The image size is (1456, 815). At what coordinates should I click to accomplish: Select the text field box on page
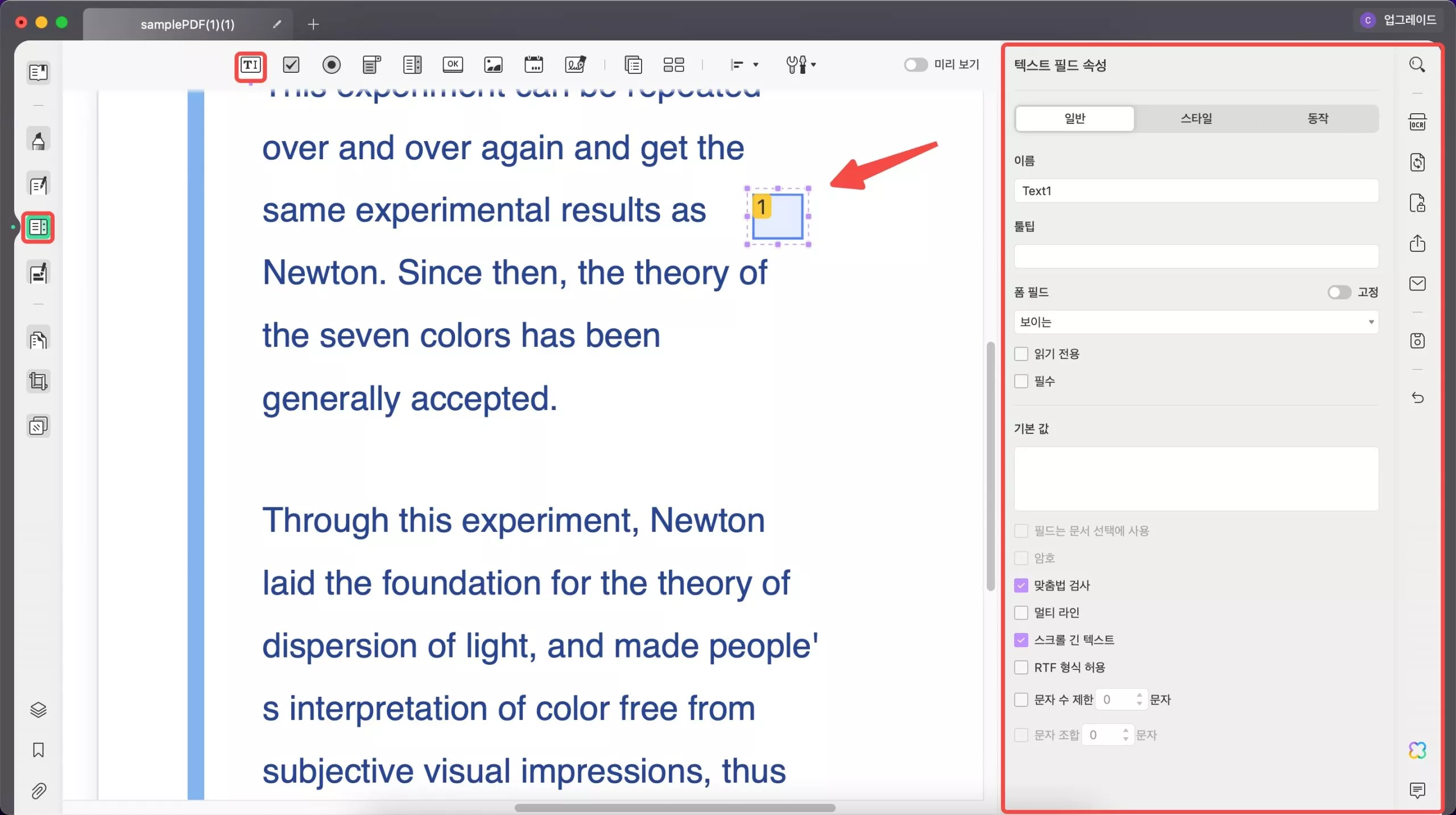[777, 217]
